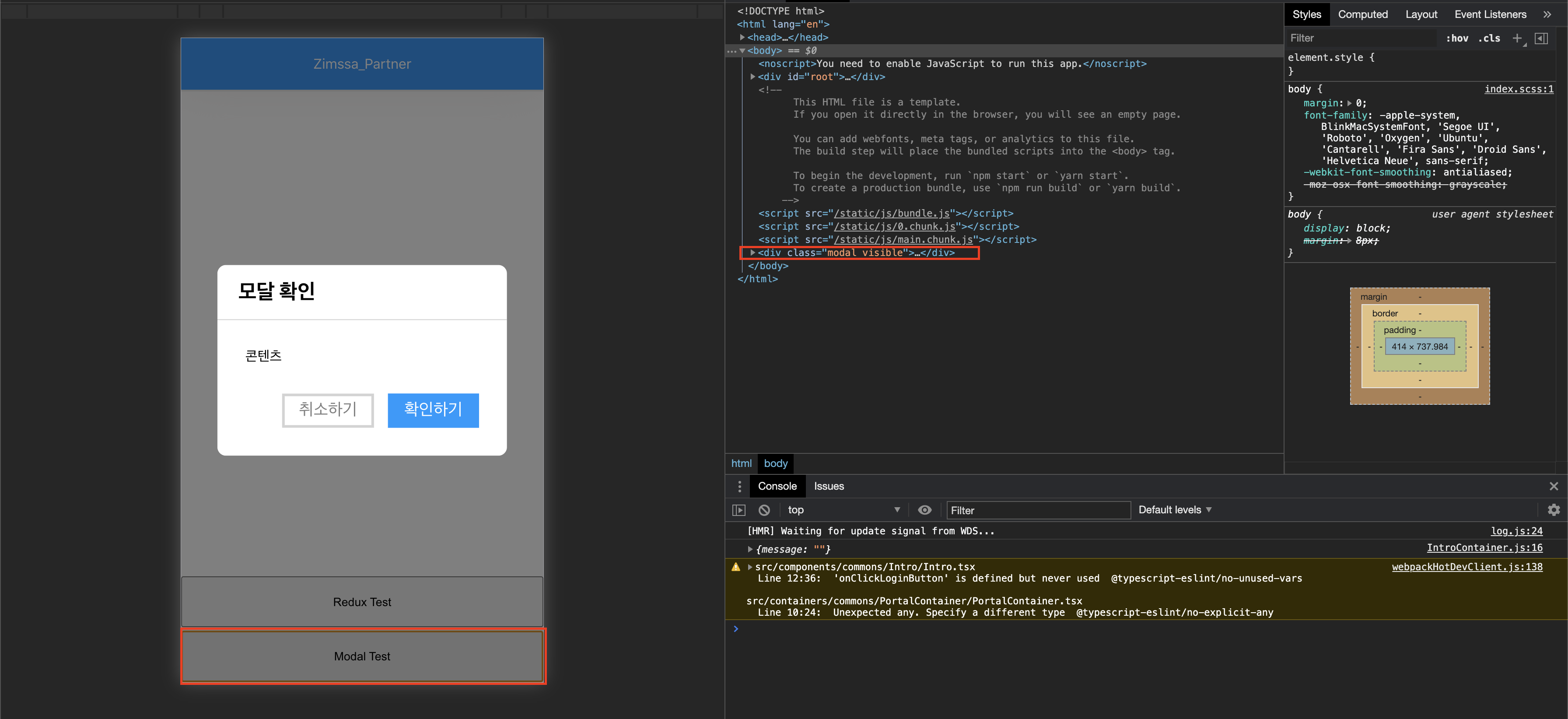Expand the div id root node

tap(753, 77)
